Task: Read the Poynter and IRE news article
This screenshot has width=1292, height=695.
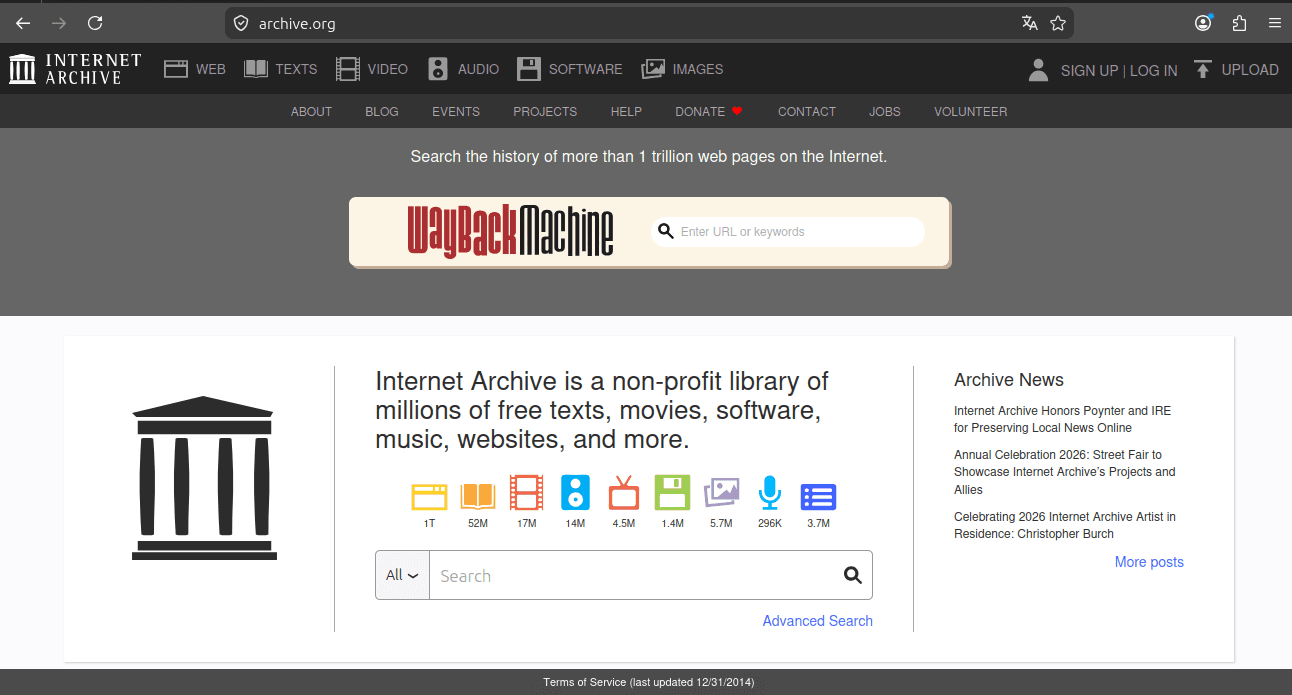Action: pos(1062,419)
